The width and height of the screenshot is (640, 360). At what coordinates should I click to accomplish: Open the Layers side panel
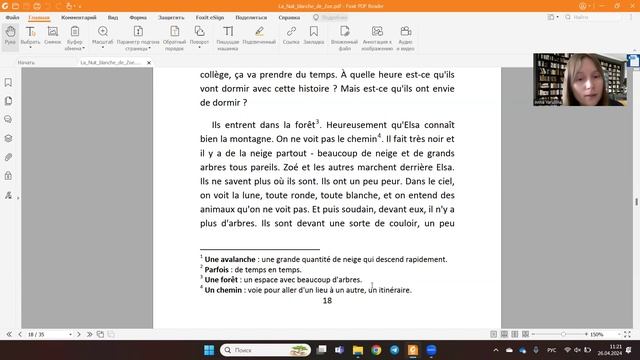(x=8, y=138)
